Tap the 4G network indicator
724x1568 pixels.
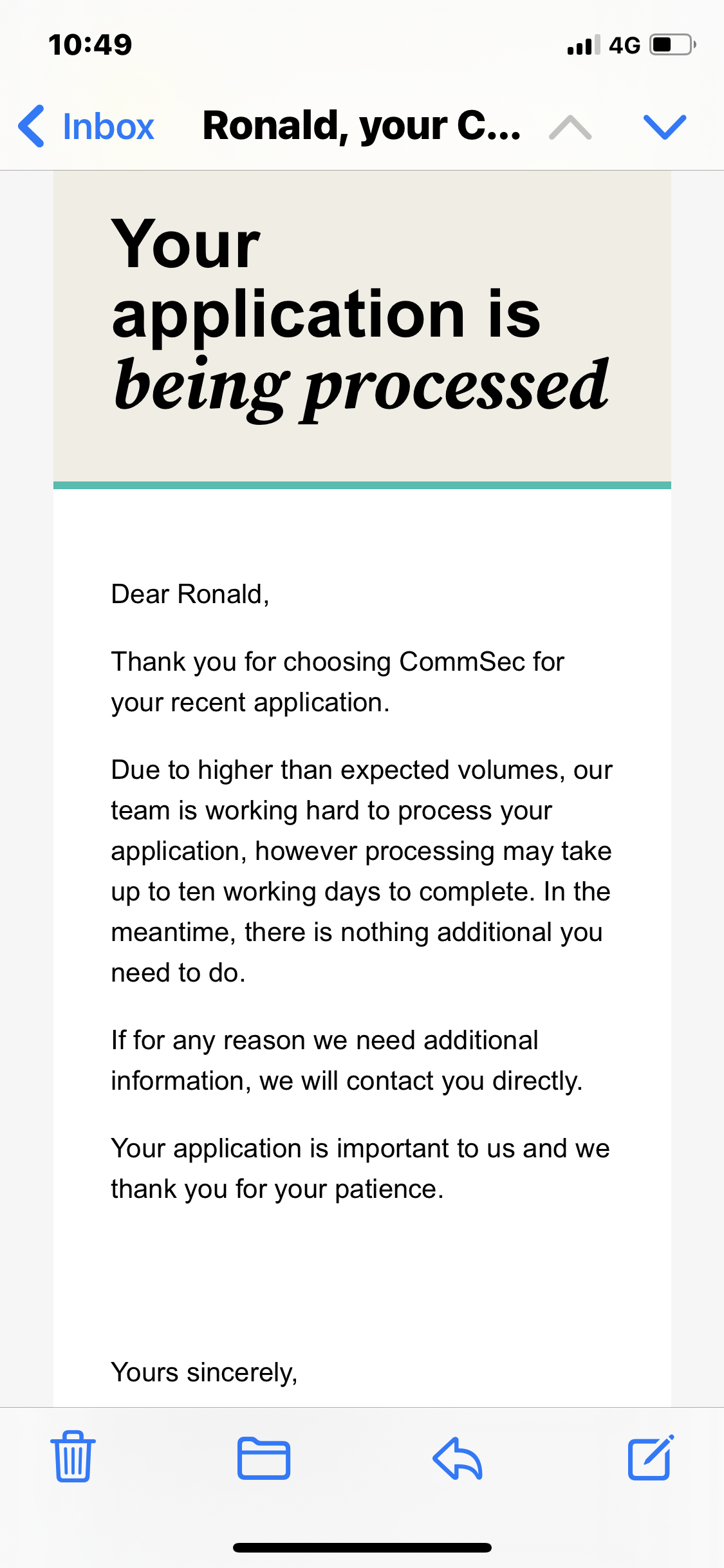tap(624, 45)
